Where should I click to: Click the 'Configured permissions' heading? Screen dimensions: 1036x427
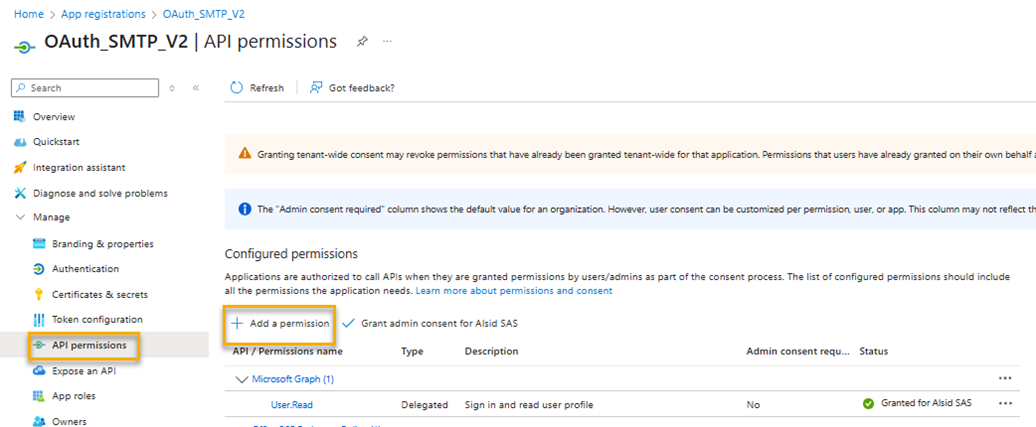(x=291, y=254)
